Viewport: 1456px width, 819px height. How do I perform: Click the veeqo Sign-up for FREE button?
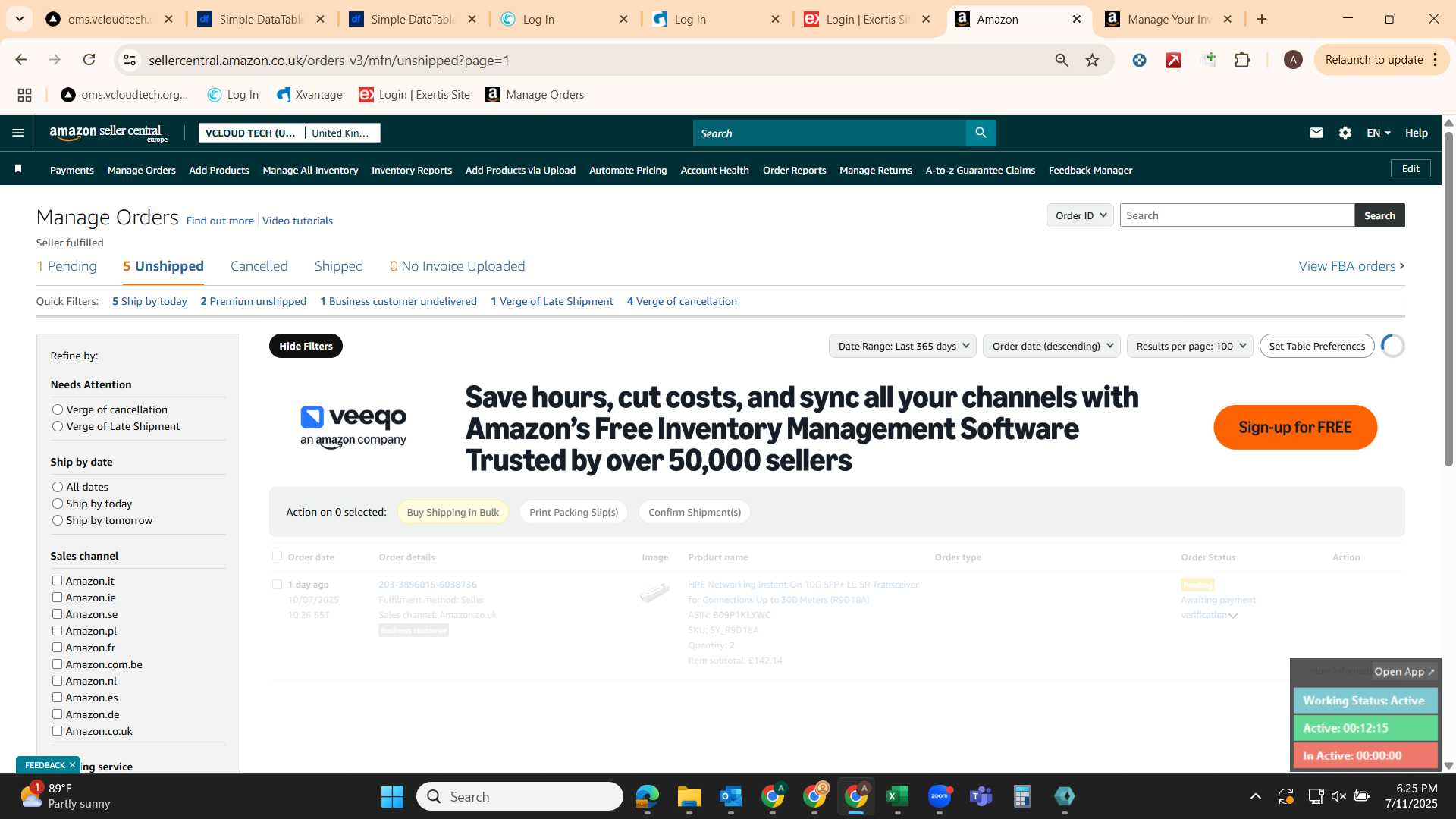[x=1295, y=427]
